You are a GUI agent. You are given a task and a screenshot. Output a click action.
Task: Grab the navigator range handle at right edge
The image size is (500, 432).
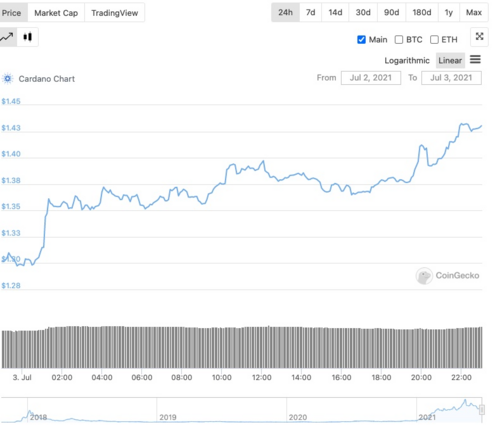tap(482, 410)
